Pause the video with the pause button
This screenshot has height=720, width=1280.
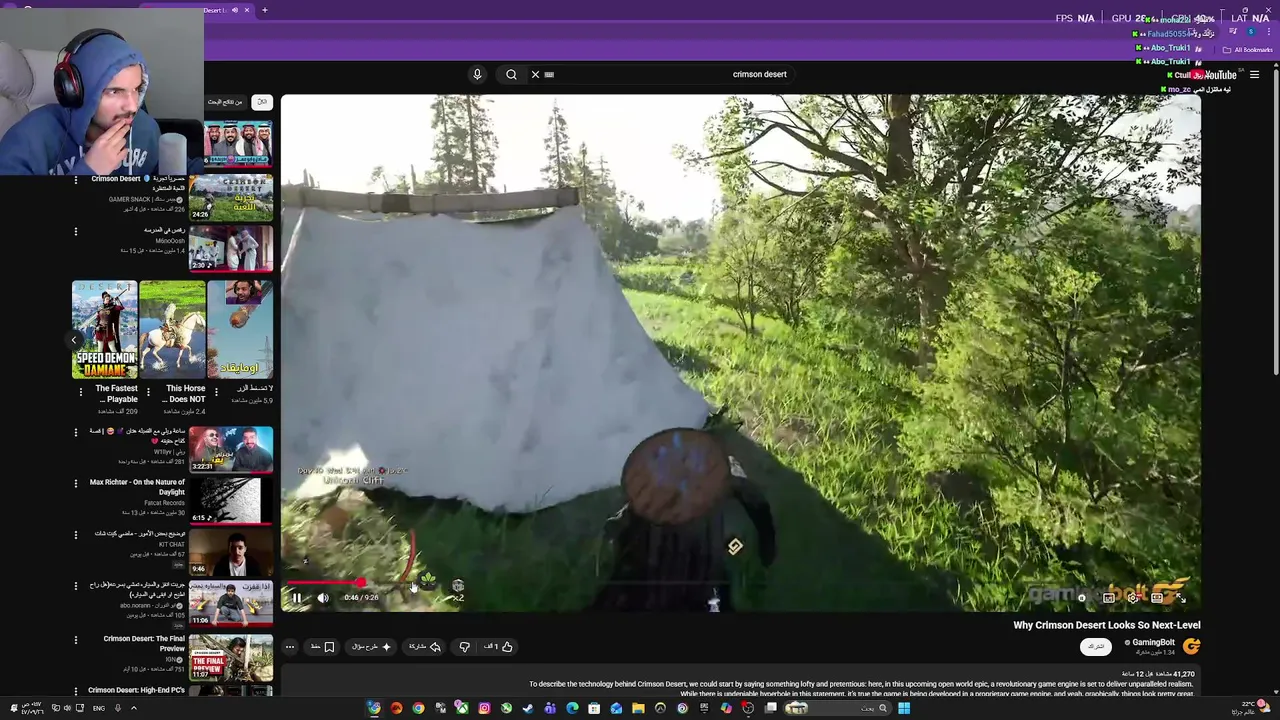[x=296, y=598]
